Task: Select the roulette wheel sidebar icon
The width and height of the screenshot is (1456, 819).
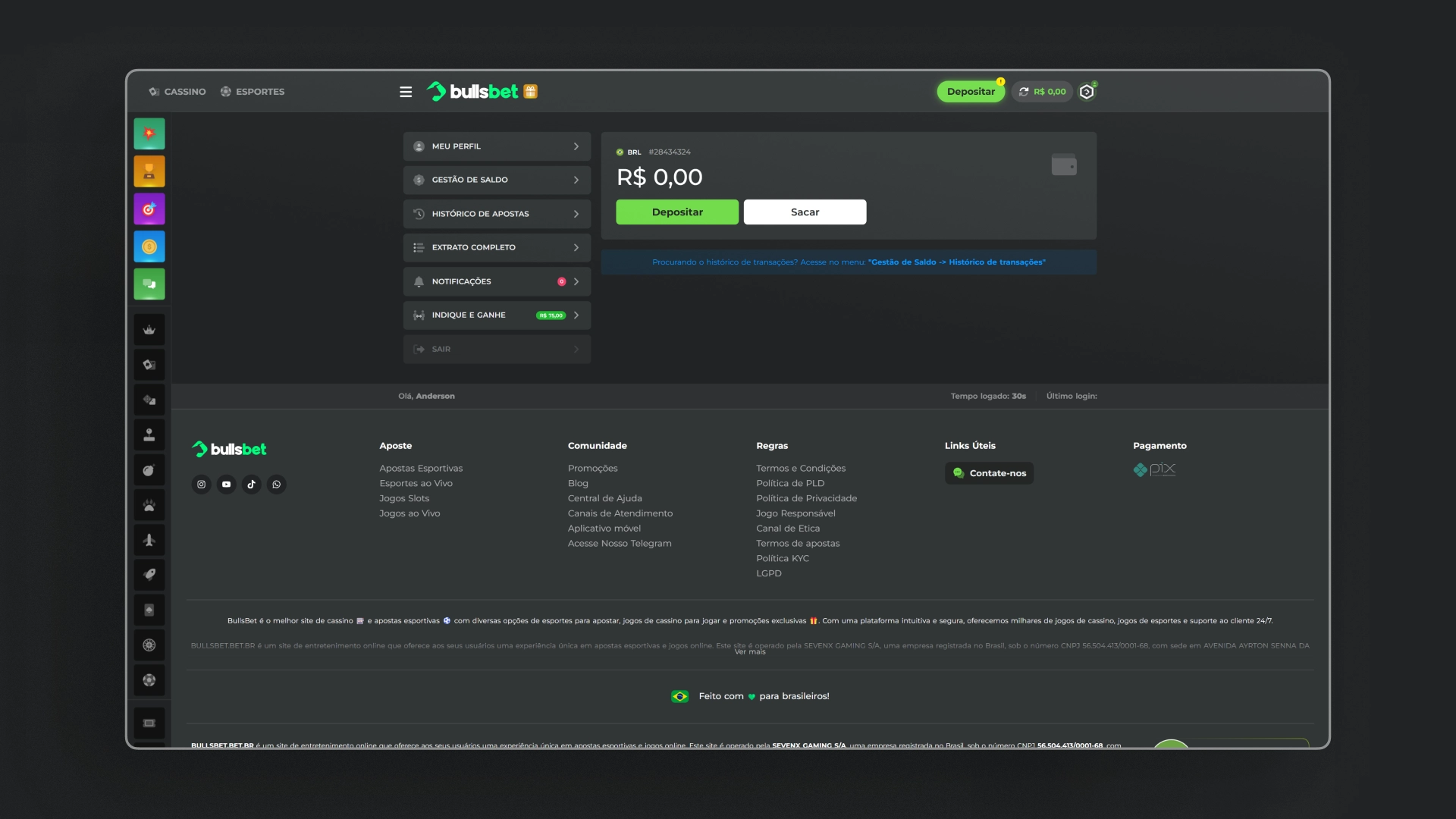Action: pos(149,645)
